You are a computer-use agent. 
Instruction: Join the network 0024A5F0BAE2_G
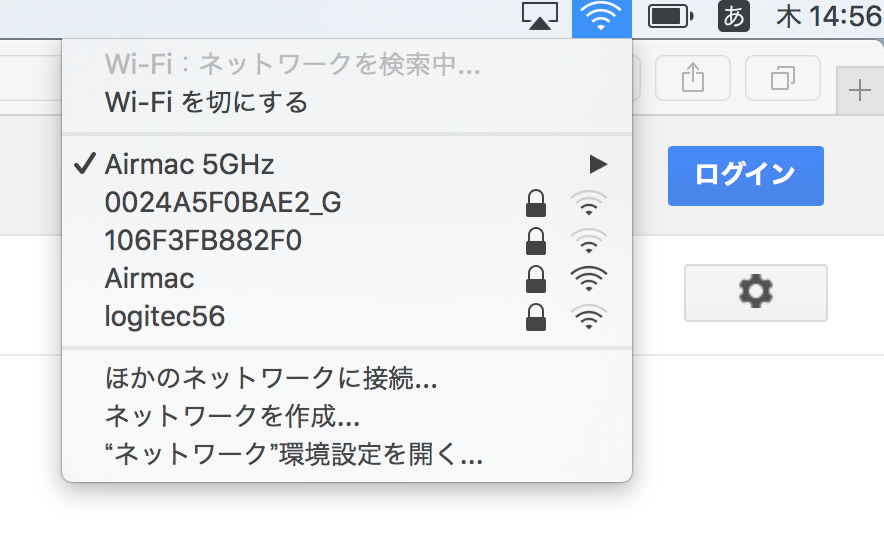point(347,202)
